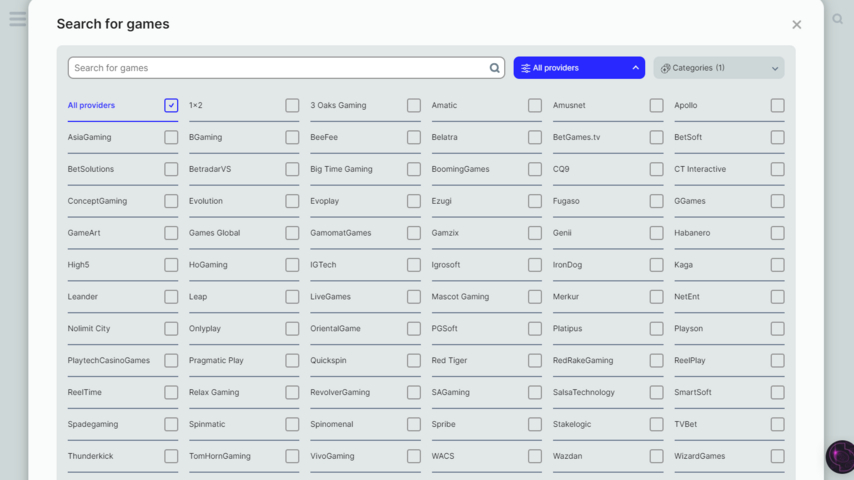Check the Big Time Gaming box
The image size is (854, 480).
click(x=413, y=169)
